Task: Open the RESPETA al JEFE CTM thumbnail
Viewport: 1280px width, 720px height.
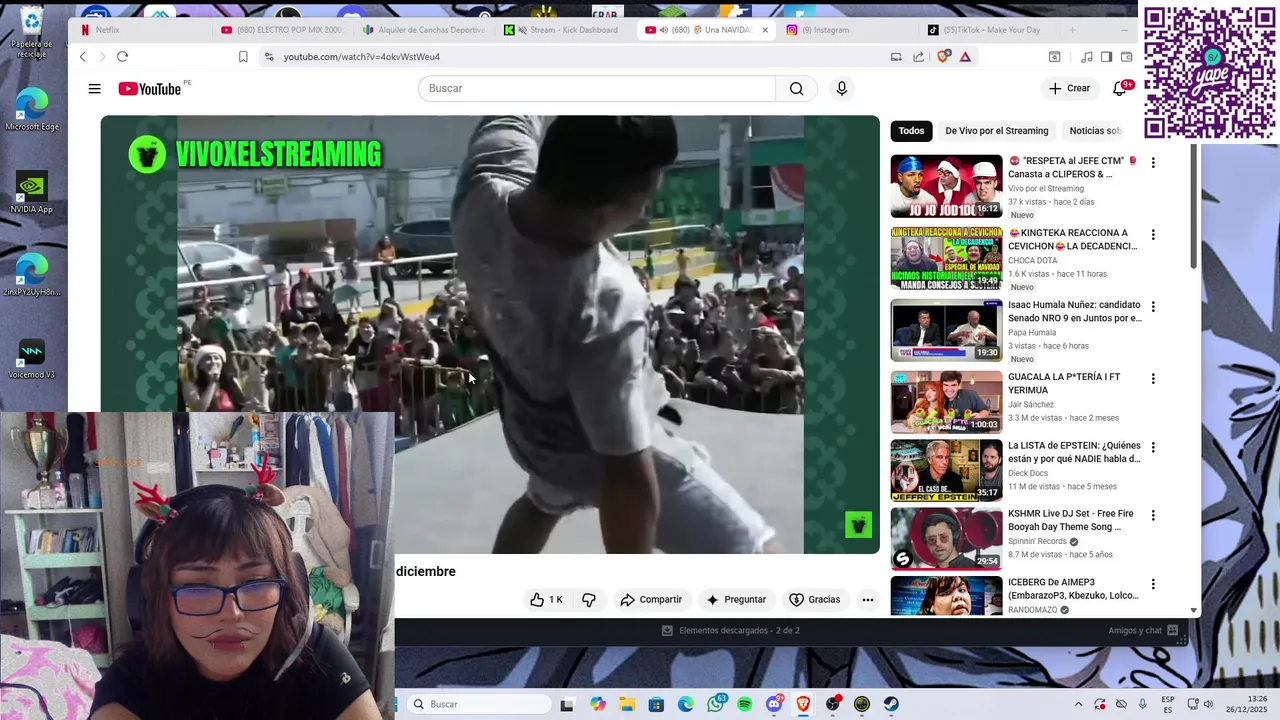Action: pyautogui.click(x=946, y=186)
